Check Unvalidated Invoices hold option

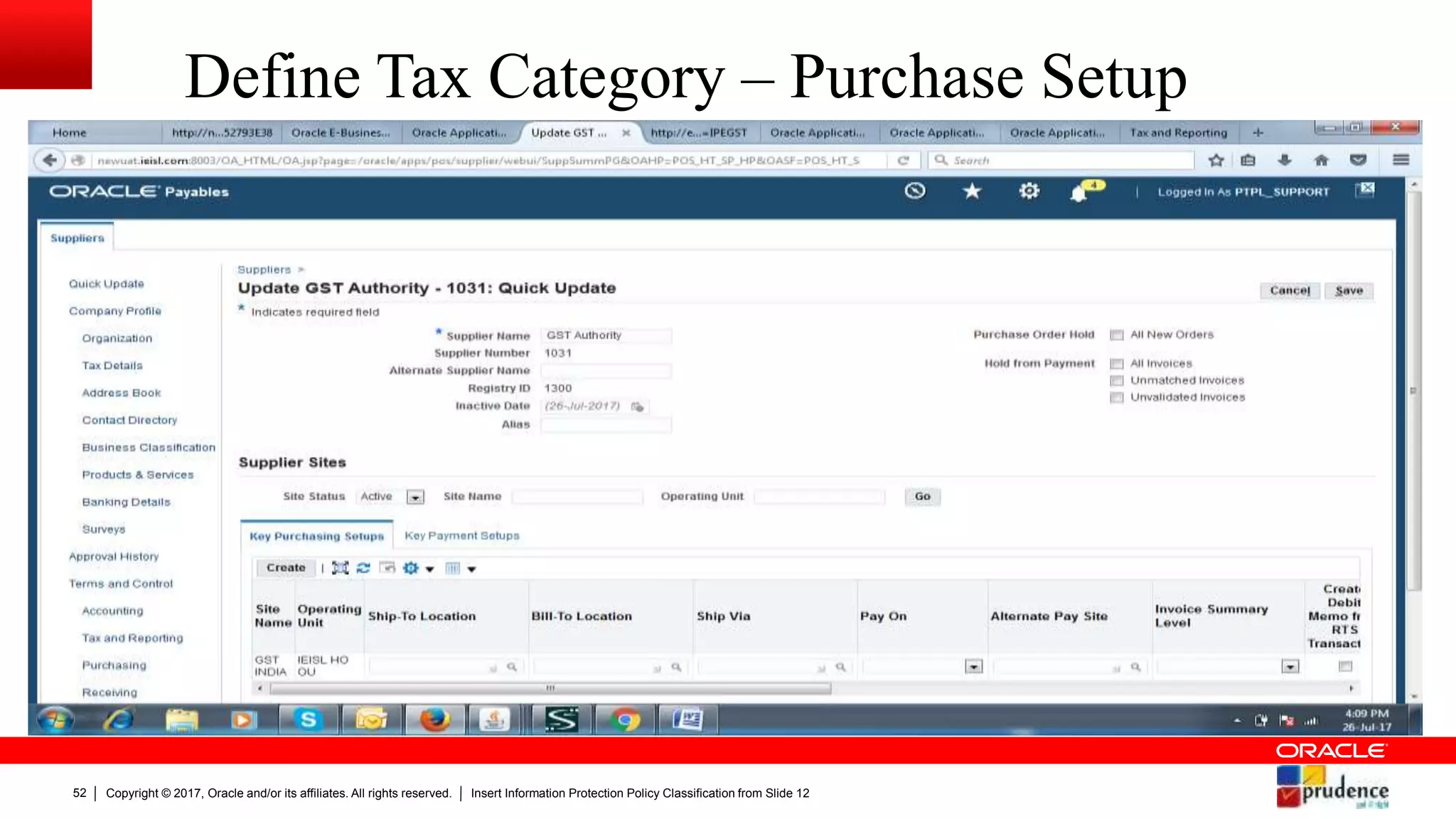[x=1117, y=397]
